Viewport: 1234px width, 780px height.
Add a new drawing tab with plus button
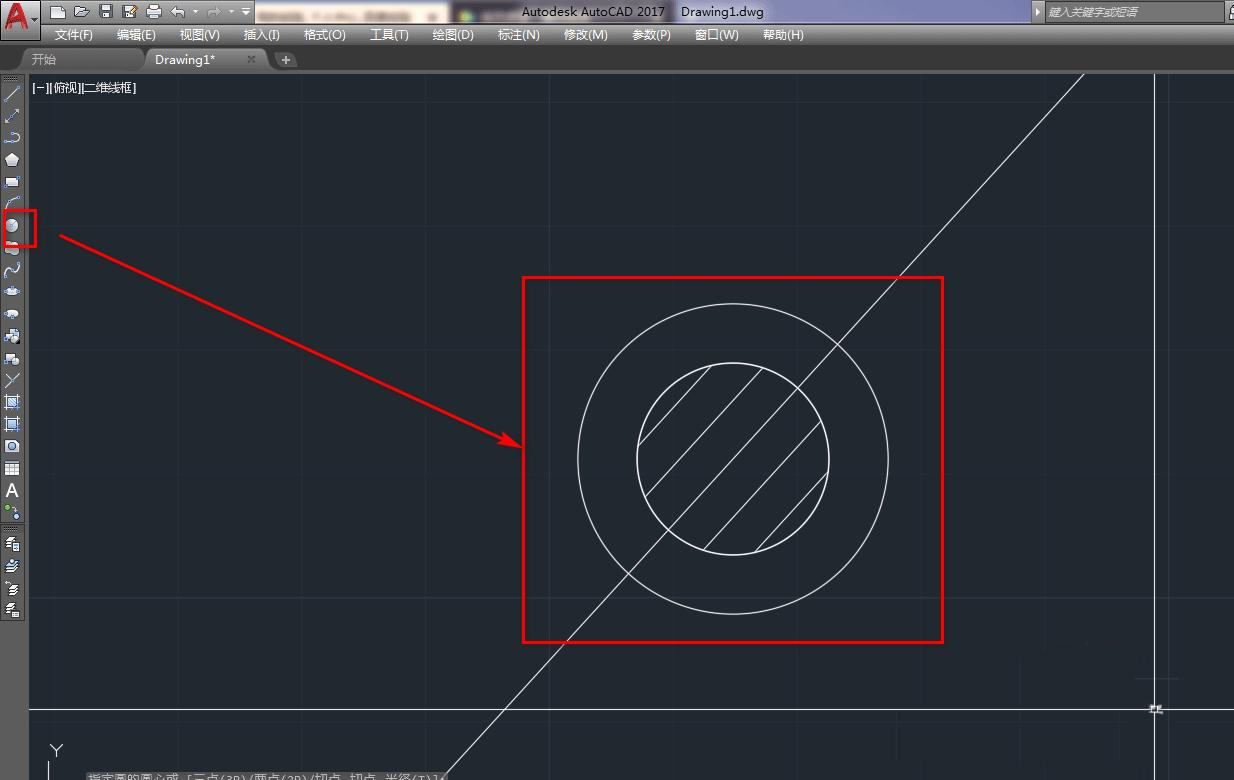pos(286,60)
